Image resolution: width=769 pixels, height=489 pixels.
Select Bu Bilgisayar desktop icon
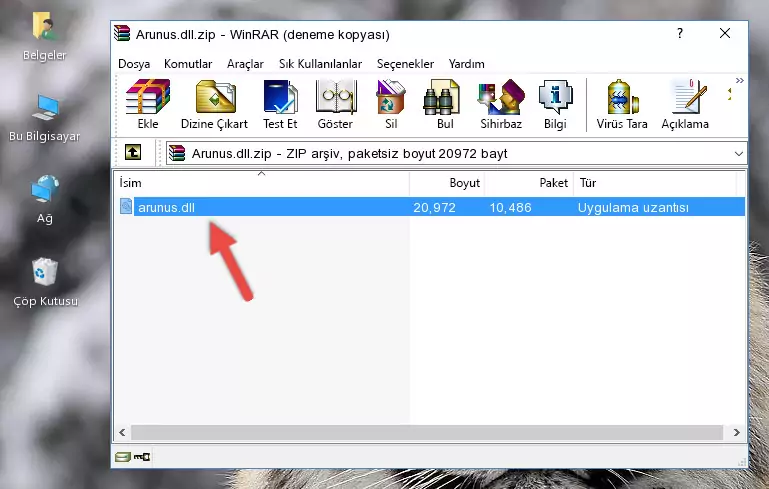45,107
